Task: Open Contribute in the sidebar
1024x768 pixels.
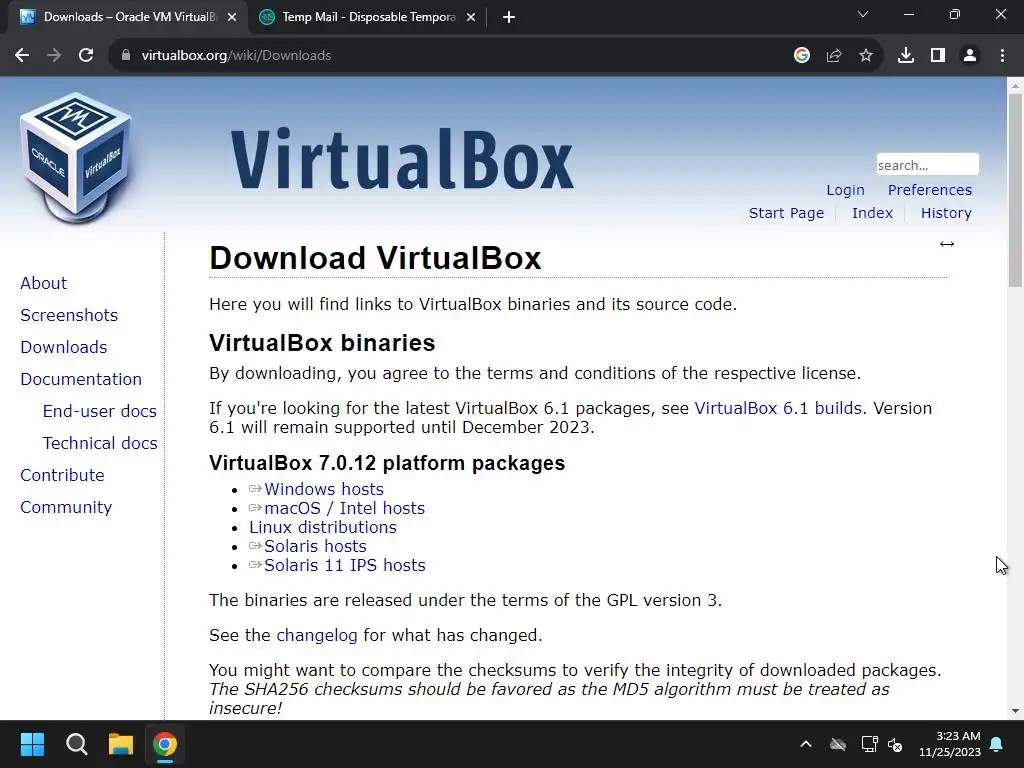Action: 62,475
